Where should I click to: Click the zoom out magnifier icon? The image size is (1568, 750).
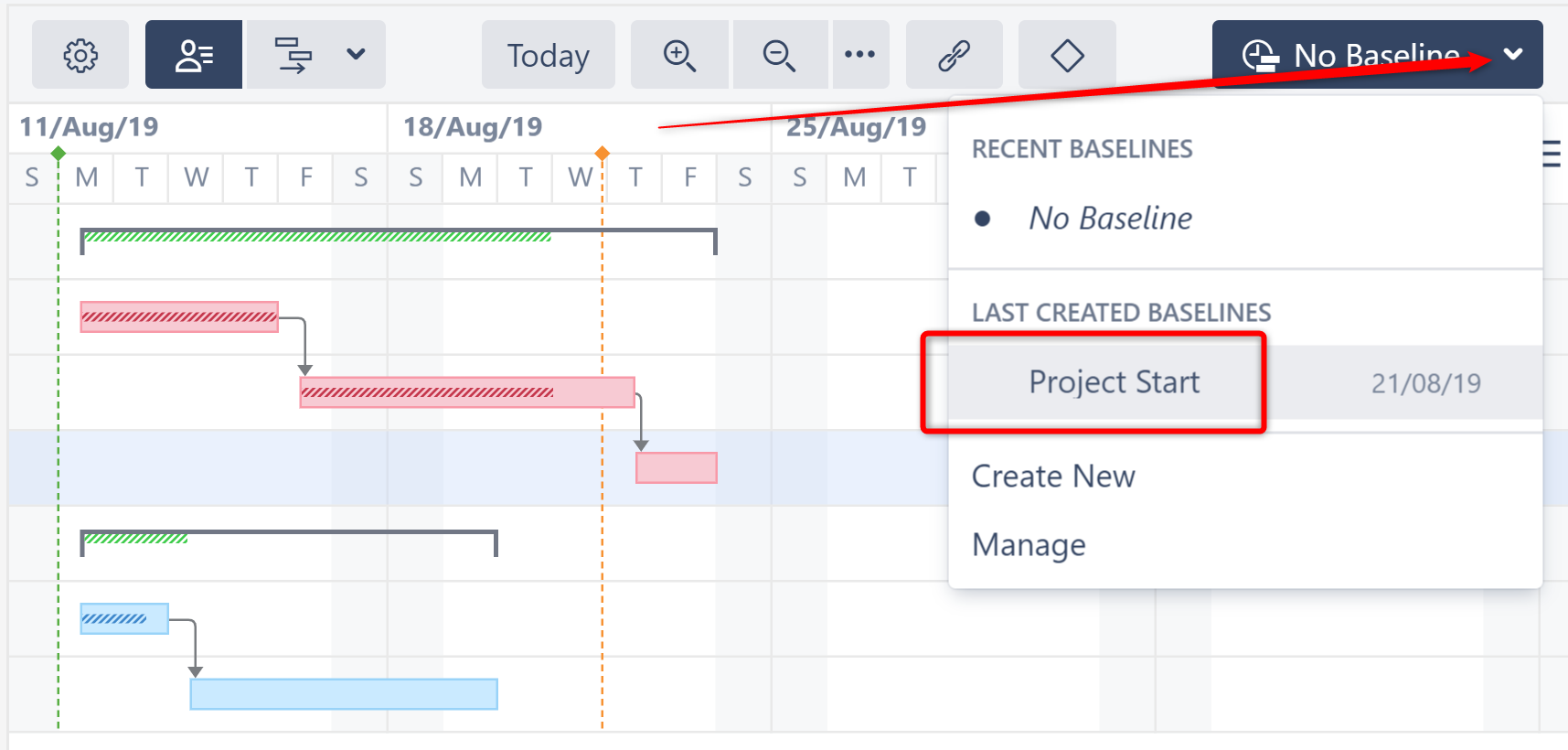click(x=779, y=56)
